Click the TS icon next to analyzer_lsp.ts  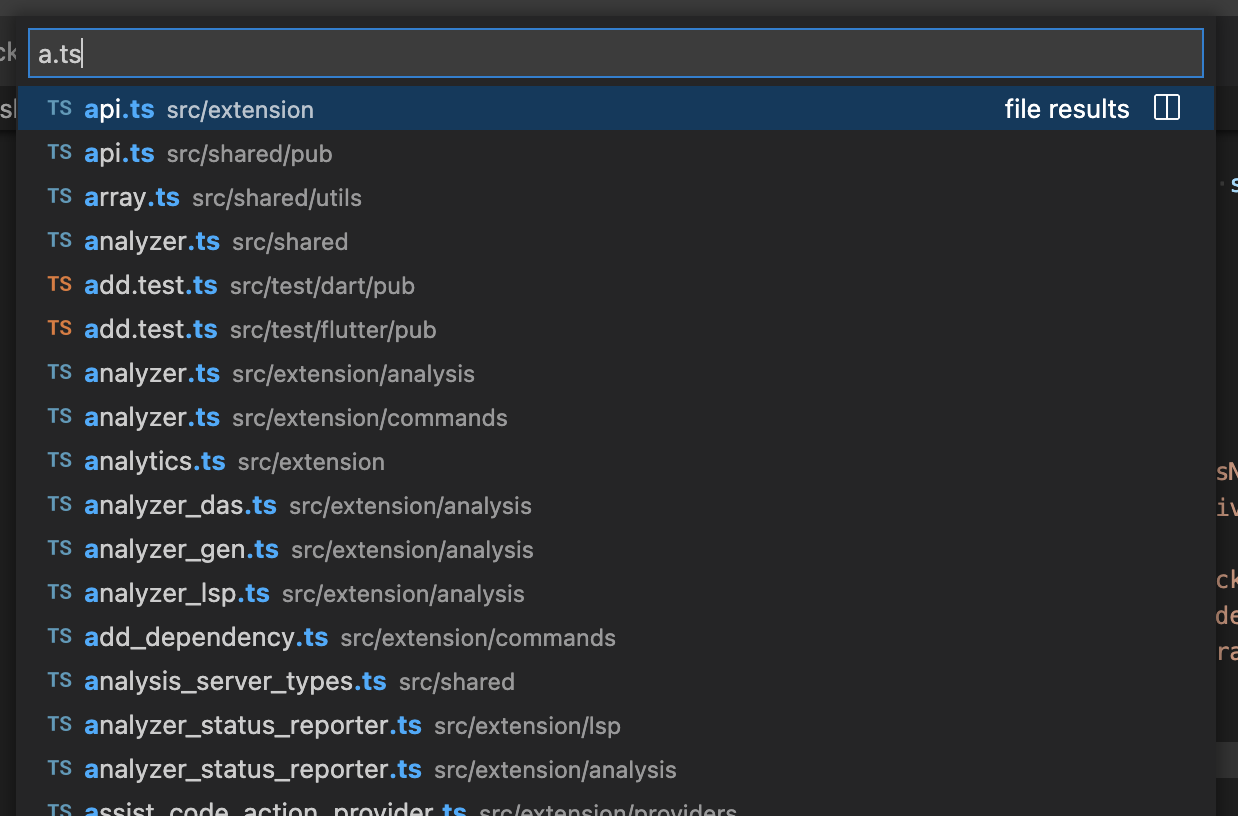(x=60, y=592)
